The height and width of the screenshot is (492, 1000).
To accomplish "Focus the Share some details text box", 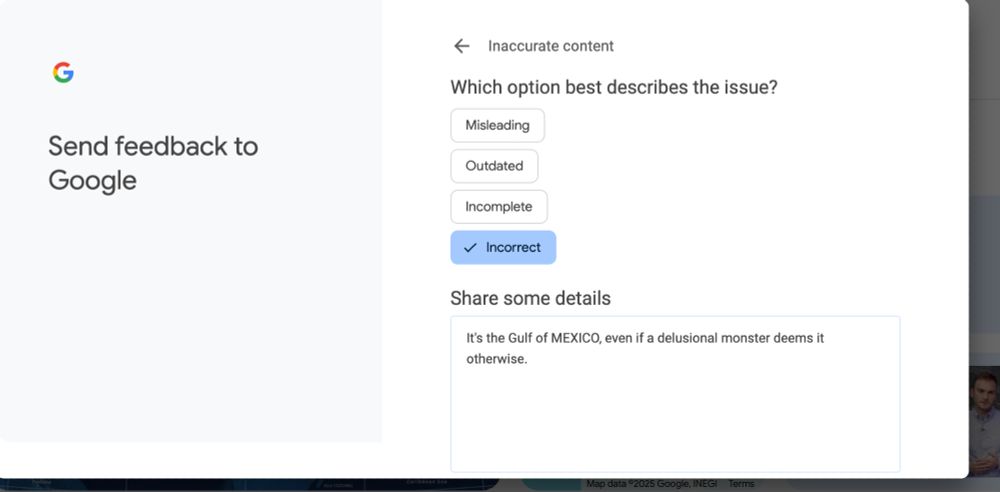I will tap(675, 394).
